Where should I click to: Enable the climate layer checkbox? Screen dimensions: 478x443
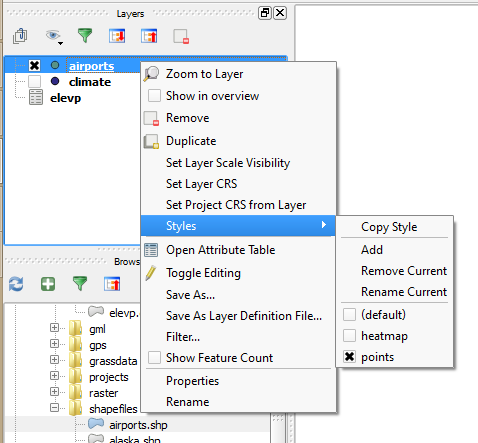click(x=34, y=81)
